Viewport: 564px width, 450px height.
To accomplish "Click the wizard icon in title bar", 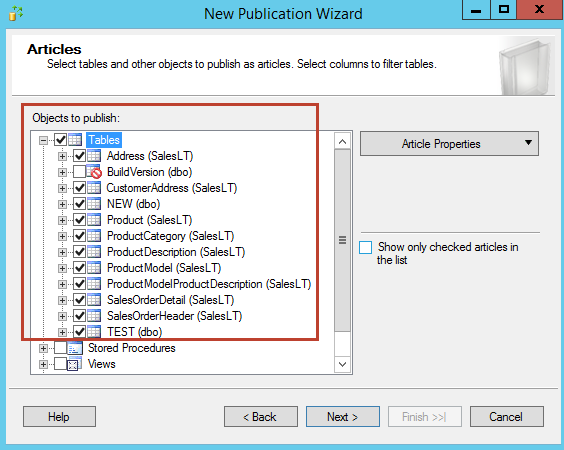I will pyautogui.click(x=16, y=14).
